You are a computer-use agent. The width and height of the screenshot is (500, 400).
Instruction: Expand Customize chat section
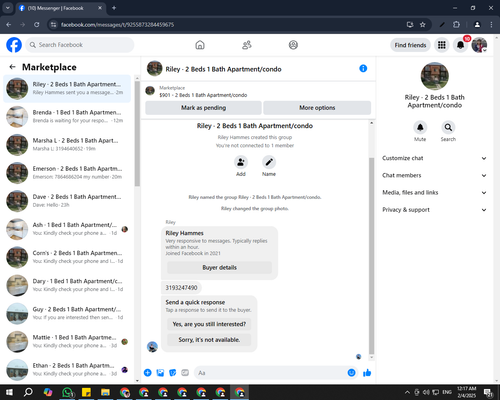point(434,158)
